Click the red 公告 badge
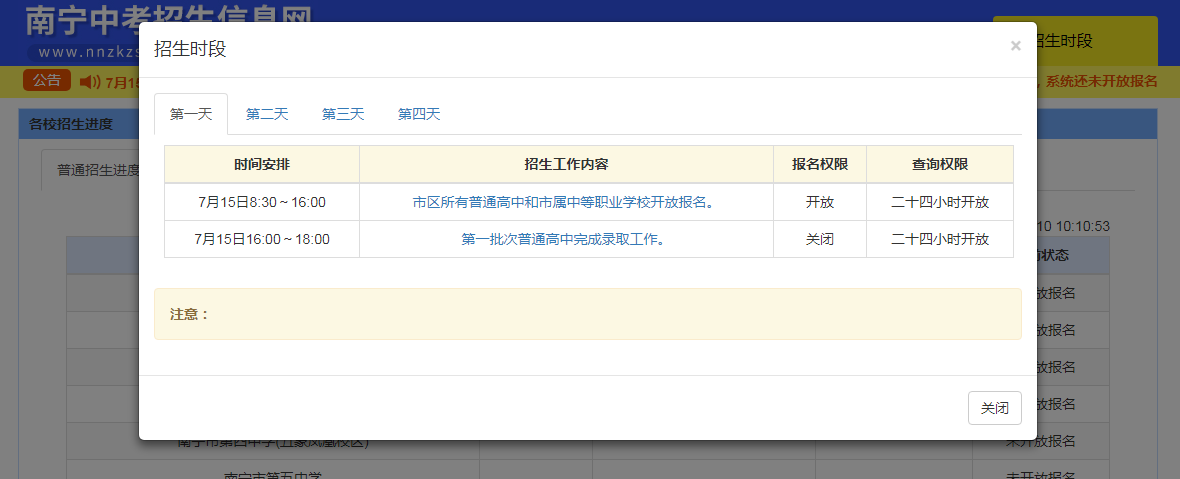The image size is (1180, 479). (x=47, y=81)
